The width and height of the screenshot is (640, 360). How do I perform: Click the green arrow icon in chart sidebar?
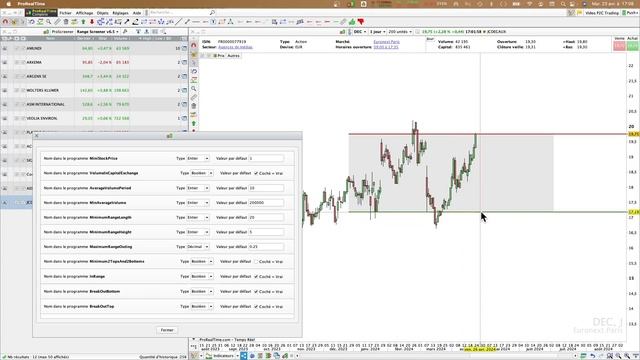pos(194,123)
